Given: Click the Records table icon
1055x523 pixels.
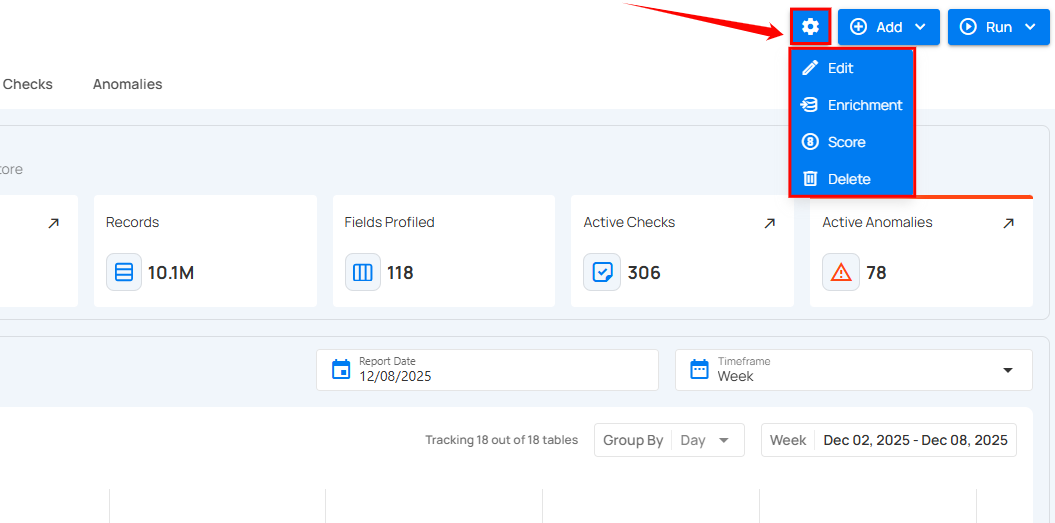Looking at the screenshot, I should (x=124, y=272).
